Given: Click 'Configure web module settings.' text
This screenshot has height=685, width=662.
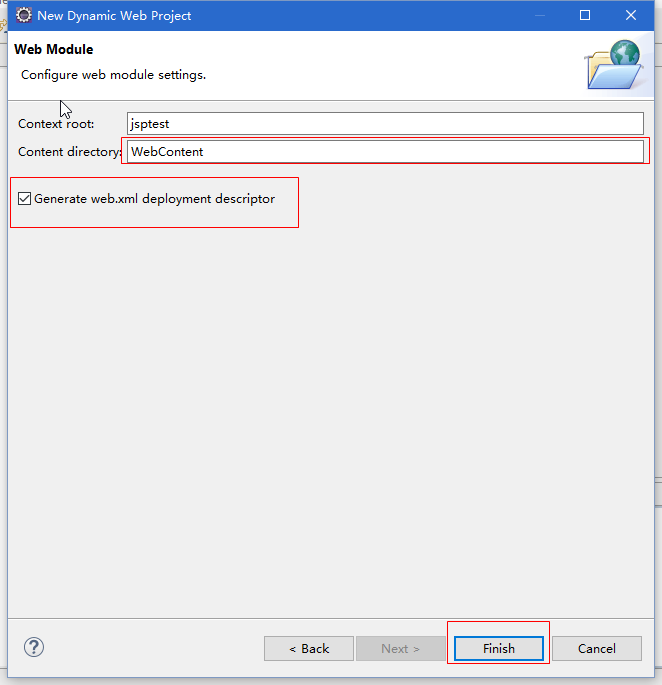Looking at the screenshot, I should [114, 75].
